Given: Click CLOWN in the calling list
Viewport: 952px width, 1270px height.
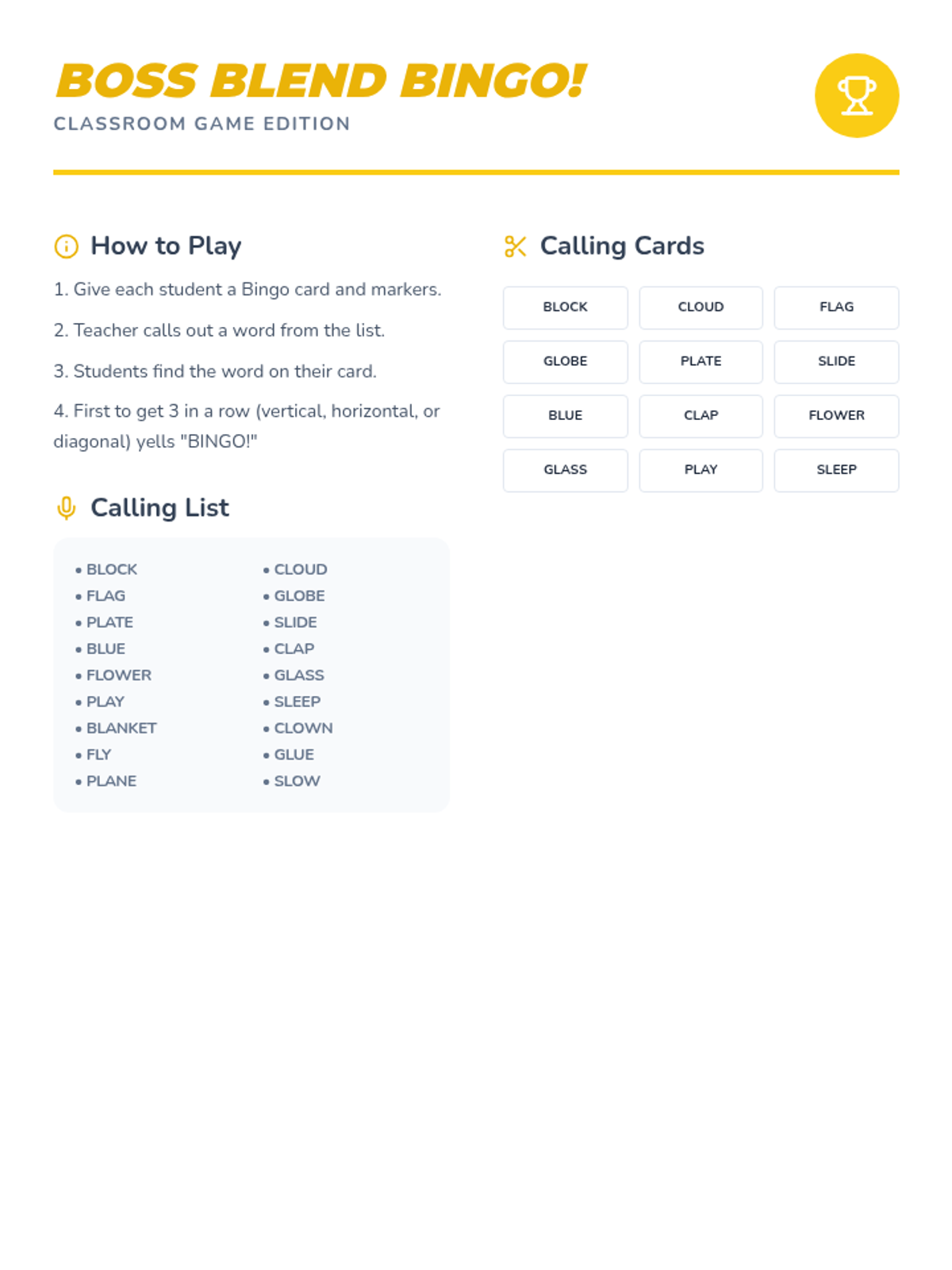Looking at the screenshot, I should click(x=303, y=728).
